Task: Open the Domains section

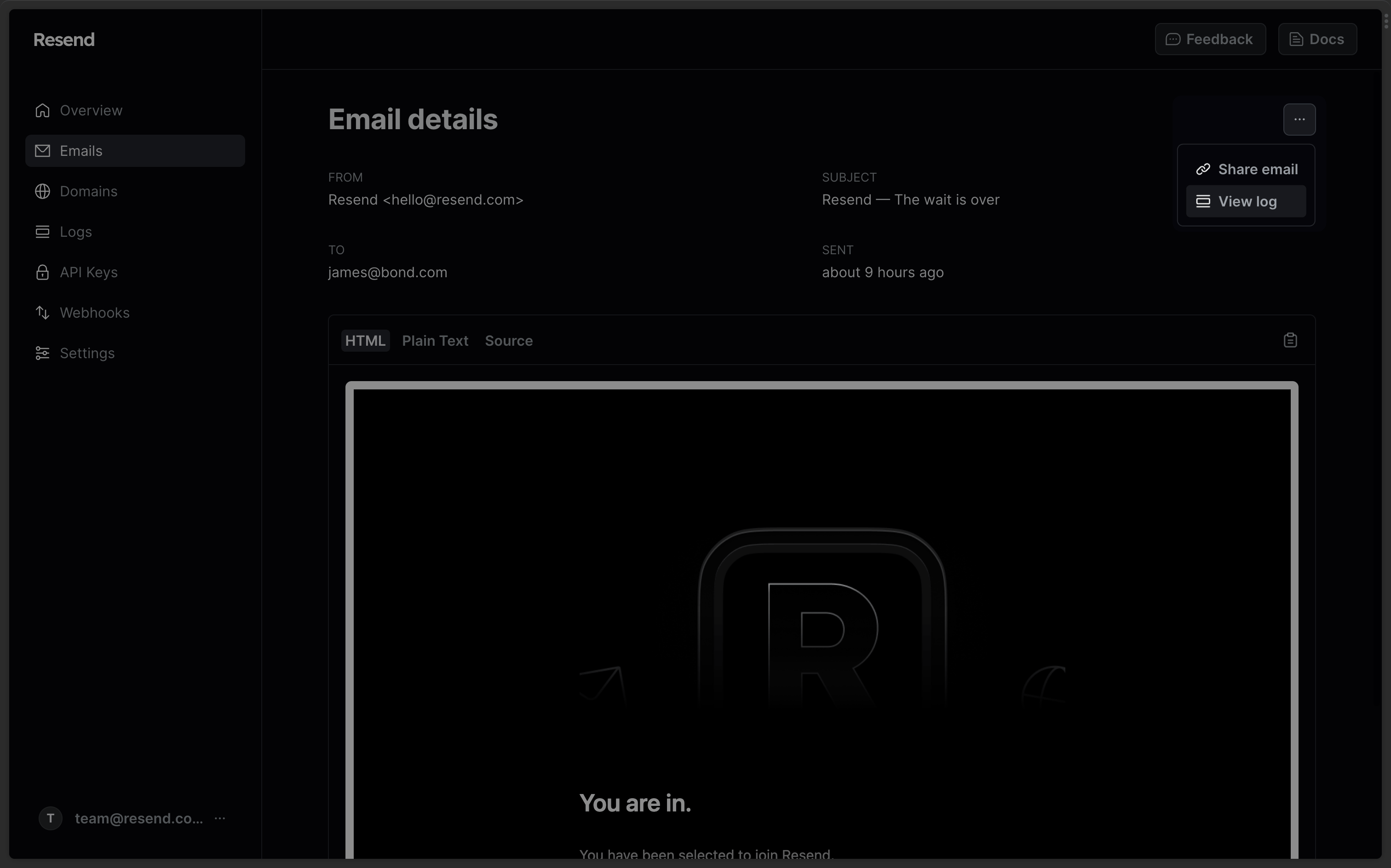Action: click(x=135, y=191)
